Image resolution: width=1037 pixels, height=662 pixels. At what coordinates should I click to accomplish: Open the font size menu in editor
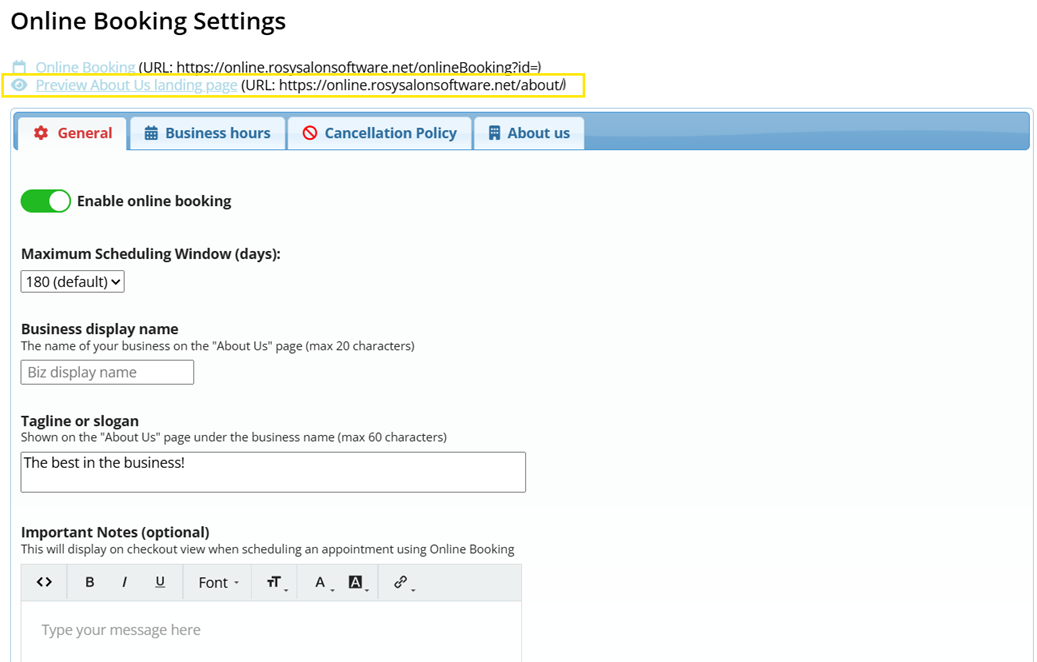[275, 582]
